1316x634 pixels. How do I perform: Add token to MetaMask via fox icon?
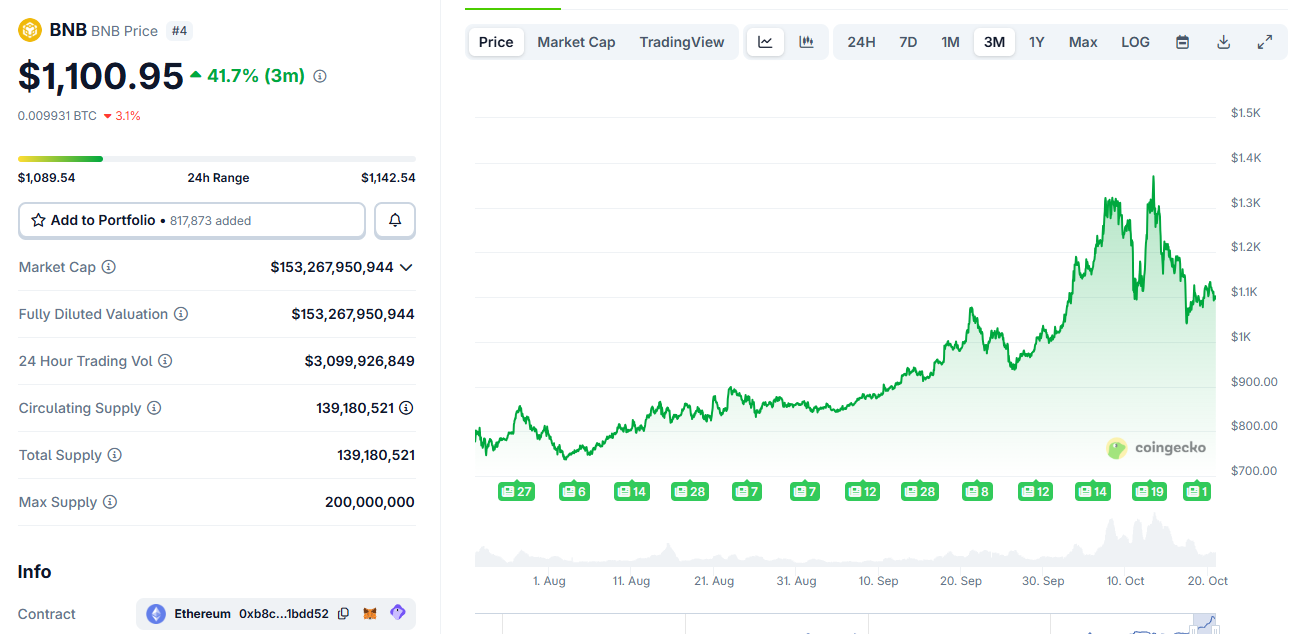tap(370, 613)
